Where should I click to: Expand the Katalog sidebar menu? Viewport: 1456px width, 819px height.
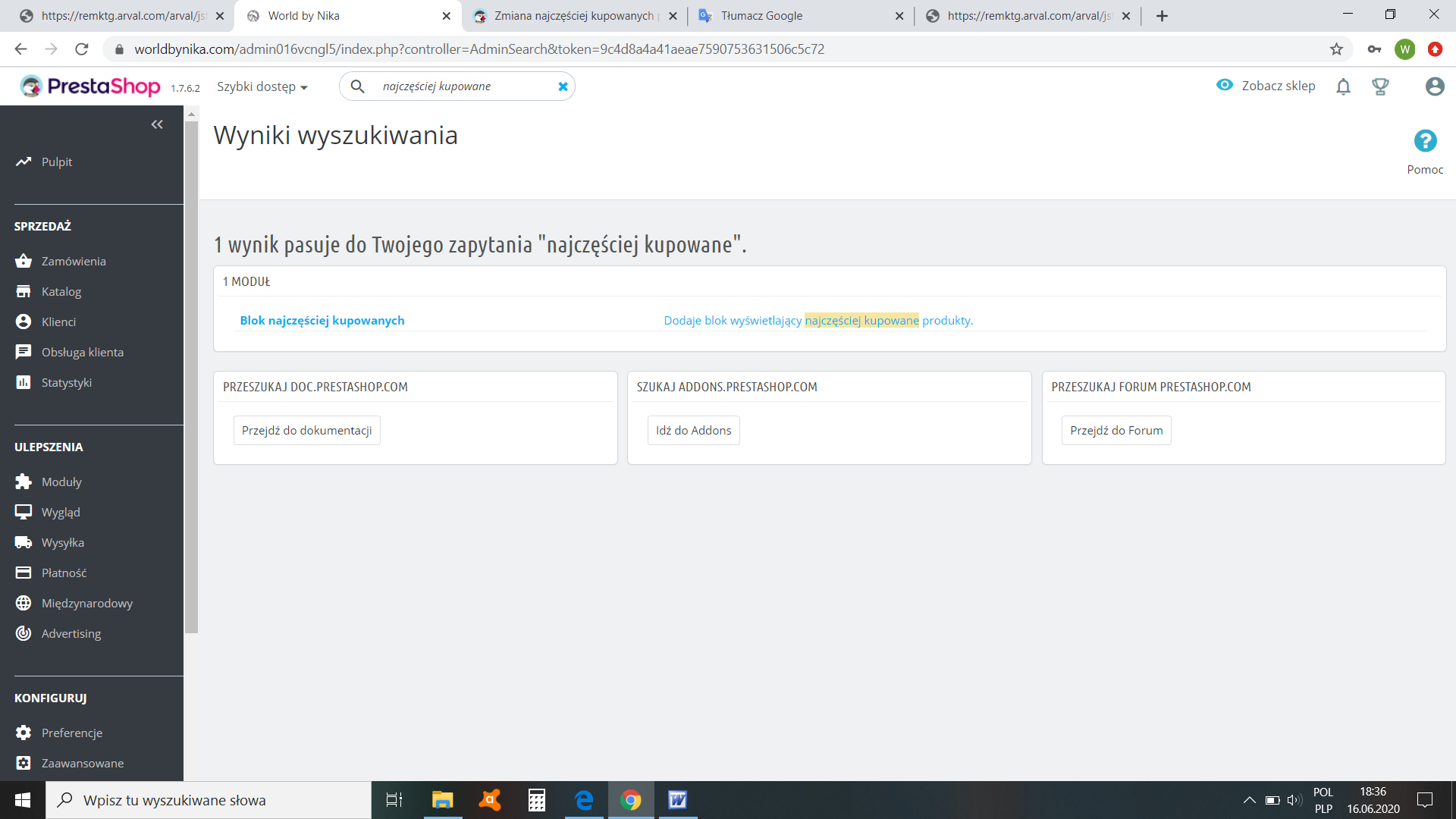tap(61, 291)
